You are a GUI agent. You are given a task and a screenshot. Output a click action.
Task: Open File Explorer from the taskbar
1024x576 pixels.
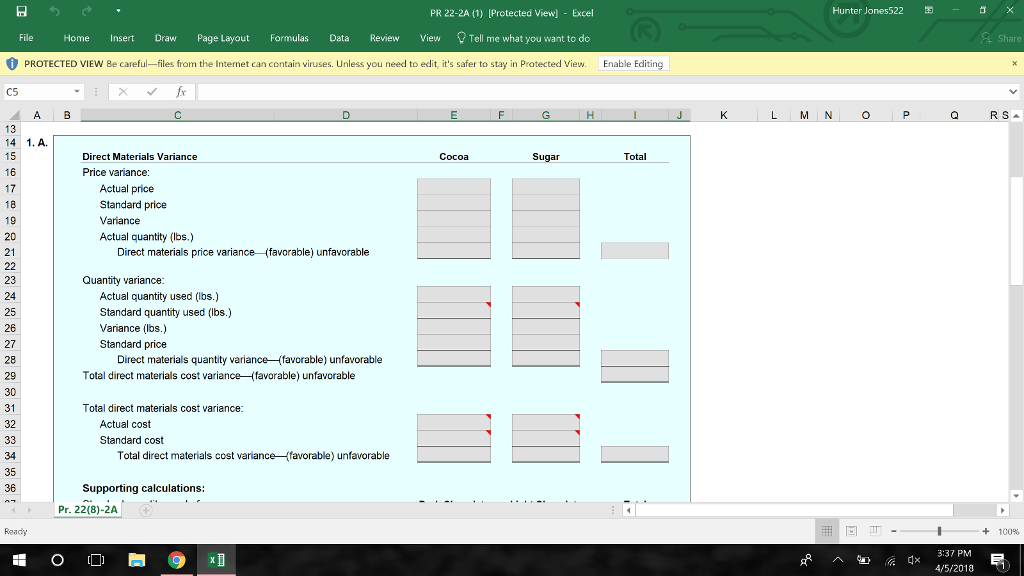click(x=136, y=560)
